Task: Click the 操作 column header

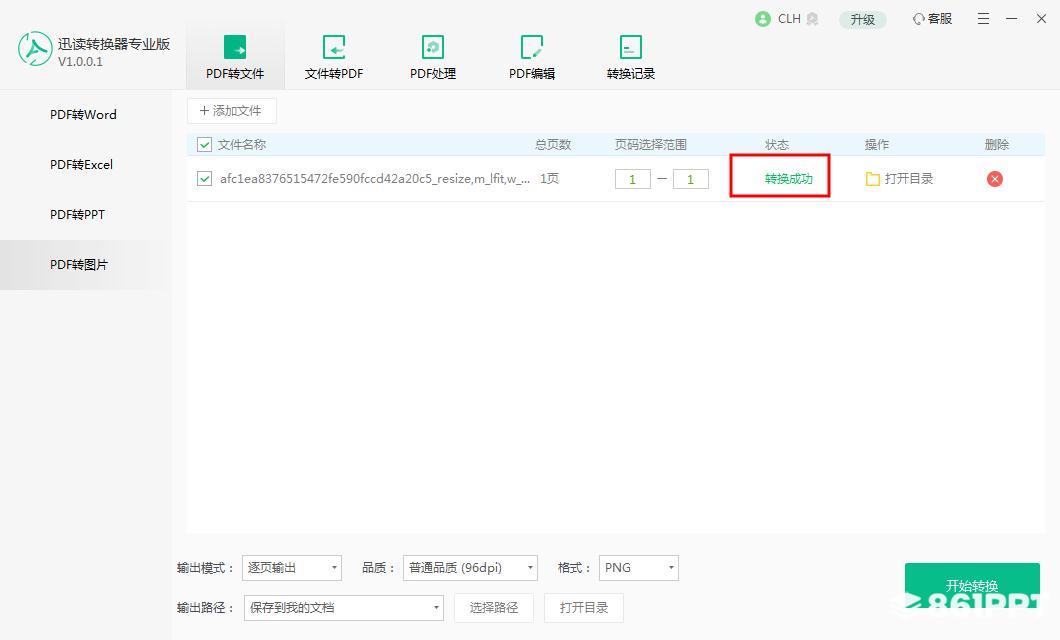Action: 877,145
